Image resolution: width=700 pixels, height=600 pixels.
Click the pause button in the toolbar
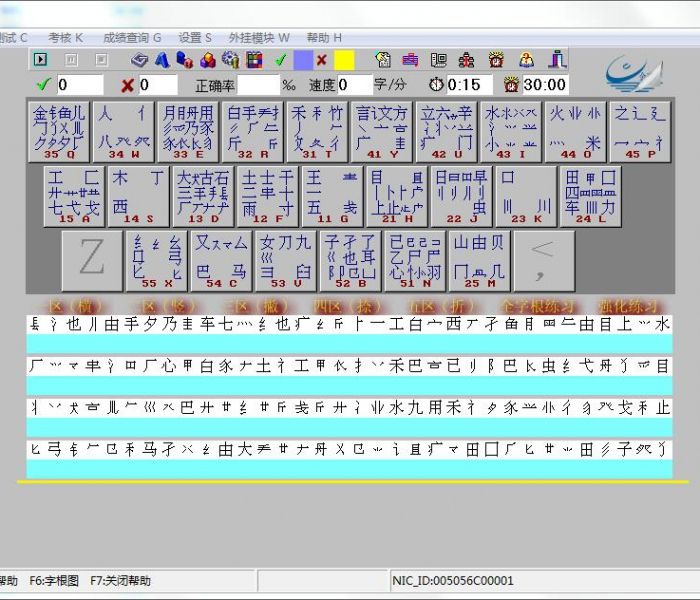tap(71, 59)
